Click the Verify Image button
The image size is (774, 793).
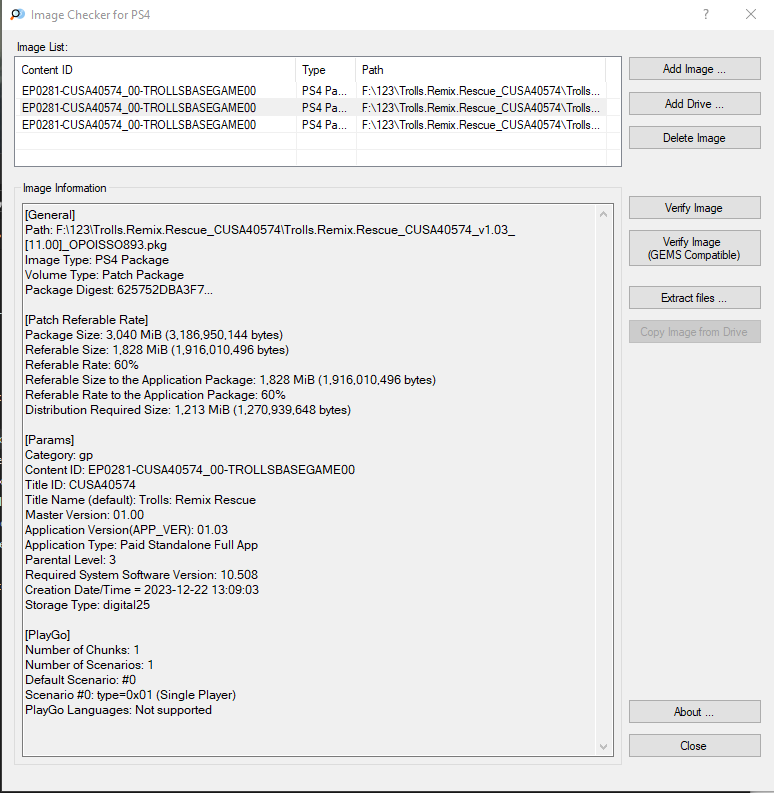click(694, 208)
